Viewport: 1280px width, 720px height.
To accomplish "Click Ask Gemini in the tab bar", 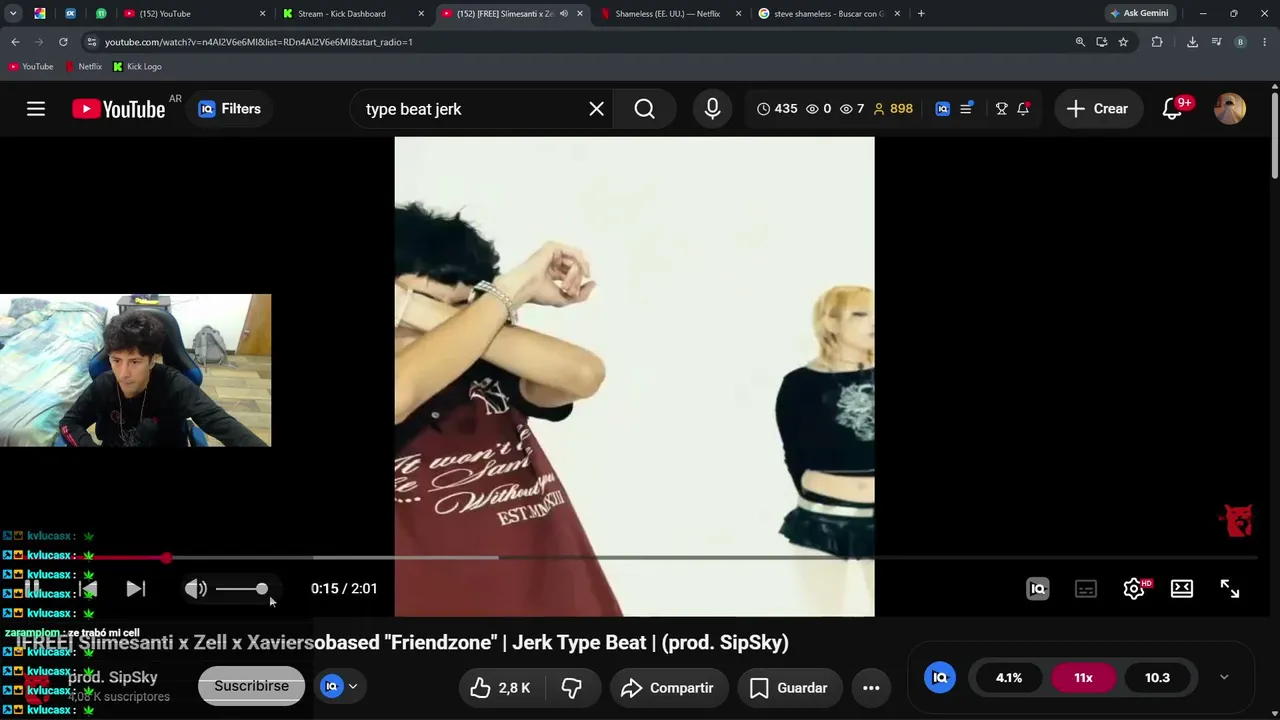I will 1139,14.
